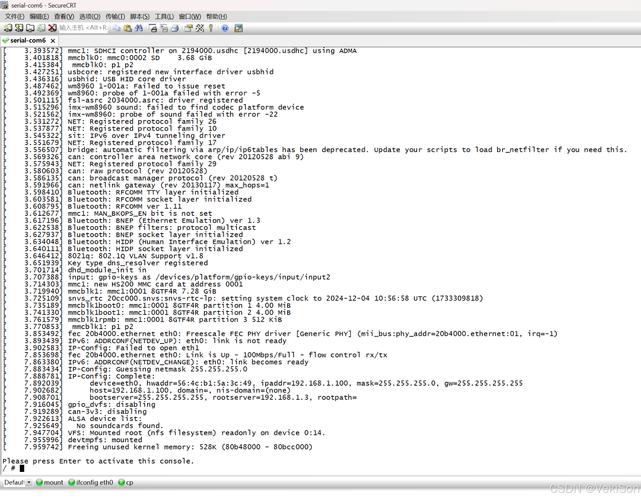Open the 帮助(H) menu
The image size is (641, 500).
[x=215, y=17]
